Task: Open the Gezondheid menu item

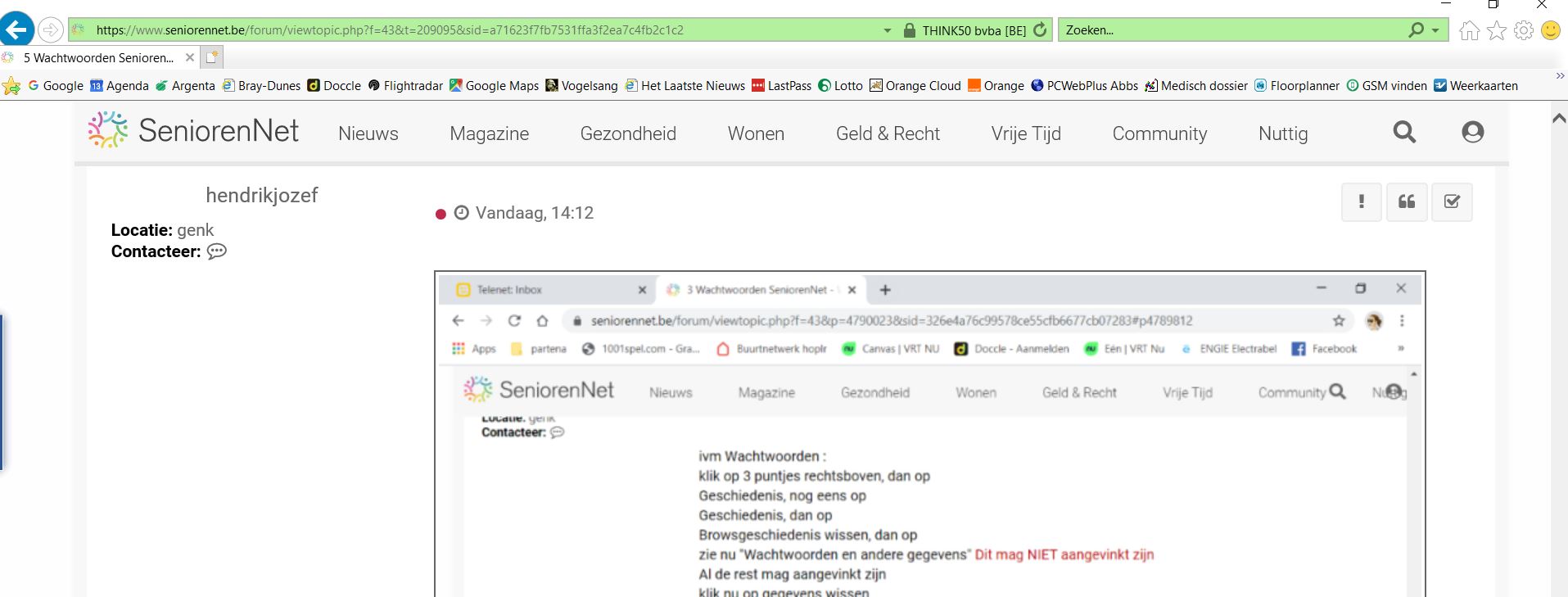Action: pos(628,133)
